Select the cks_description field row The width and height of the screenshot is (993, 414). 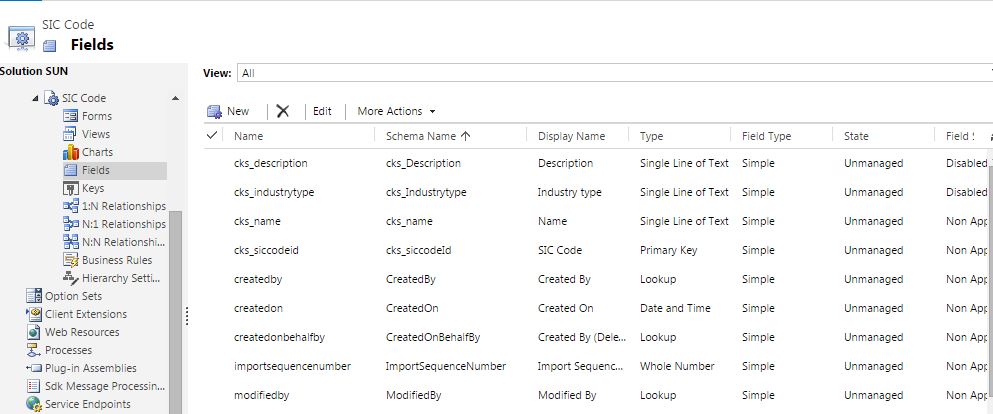coord(270,163)
